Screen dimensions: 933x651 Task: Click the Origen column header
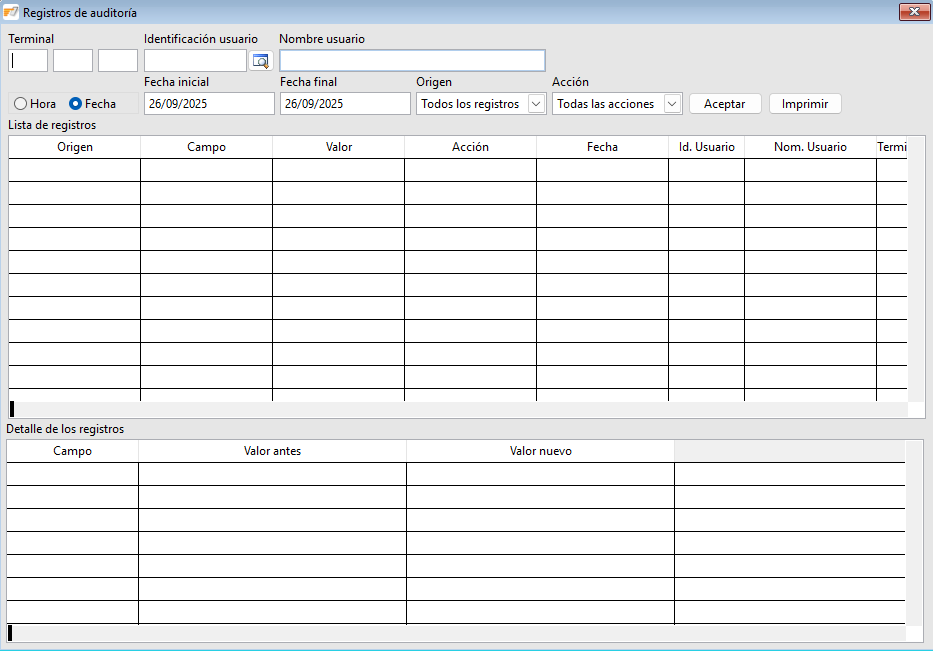[x=74, y=147]
